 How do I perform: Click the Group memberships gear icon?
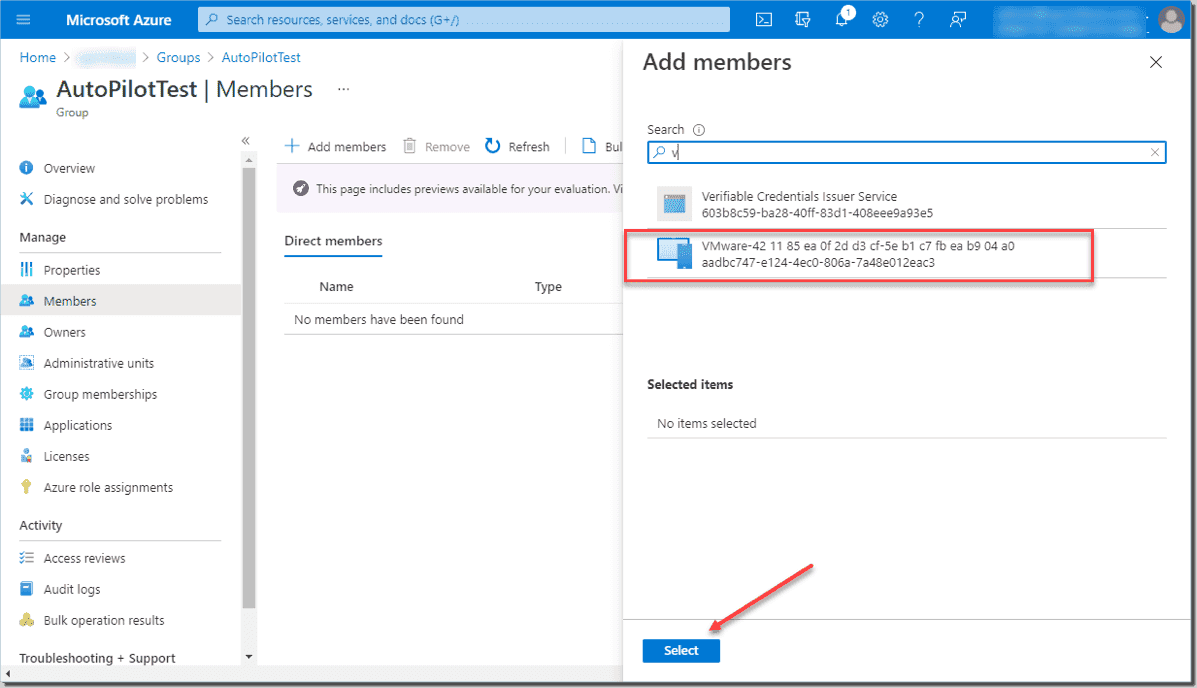(27, 394)
